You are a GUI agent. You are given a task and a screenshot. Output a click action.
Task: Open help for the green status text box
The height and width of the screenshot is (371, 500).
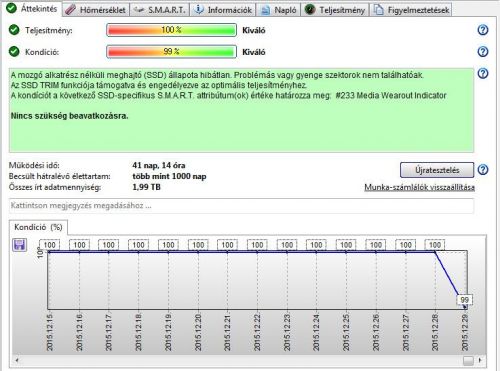[483, 73]
